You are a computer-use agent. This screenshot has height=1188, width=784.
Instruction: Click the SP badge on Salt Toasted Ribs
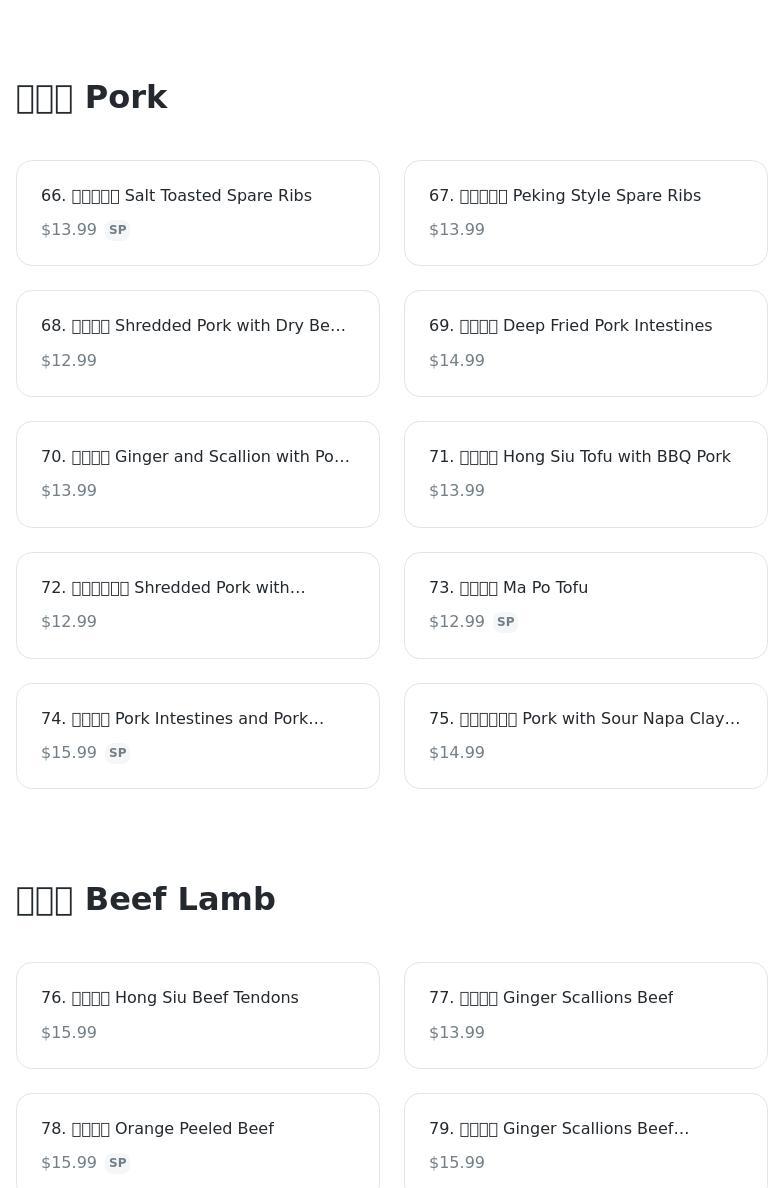tap(117, 230)
